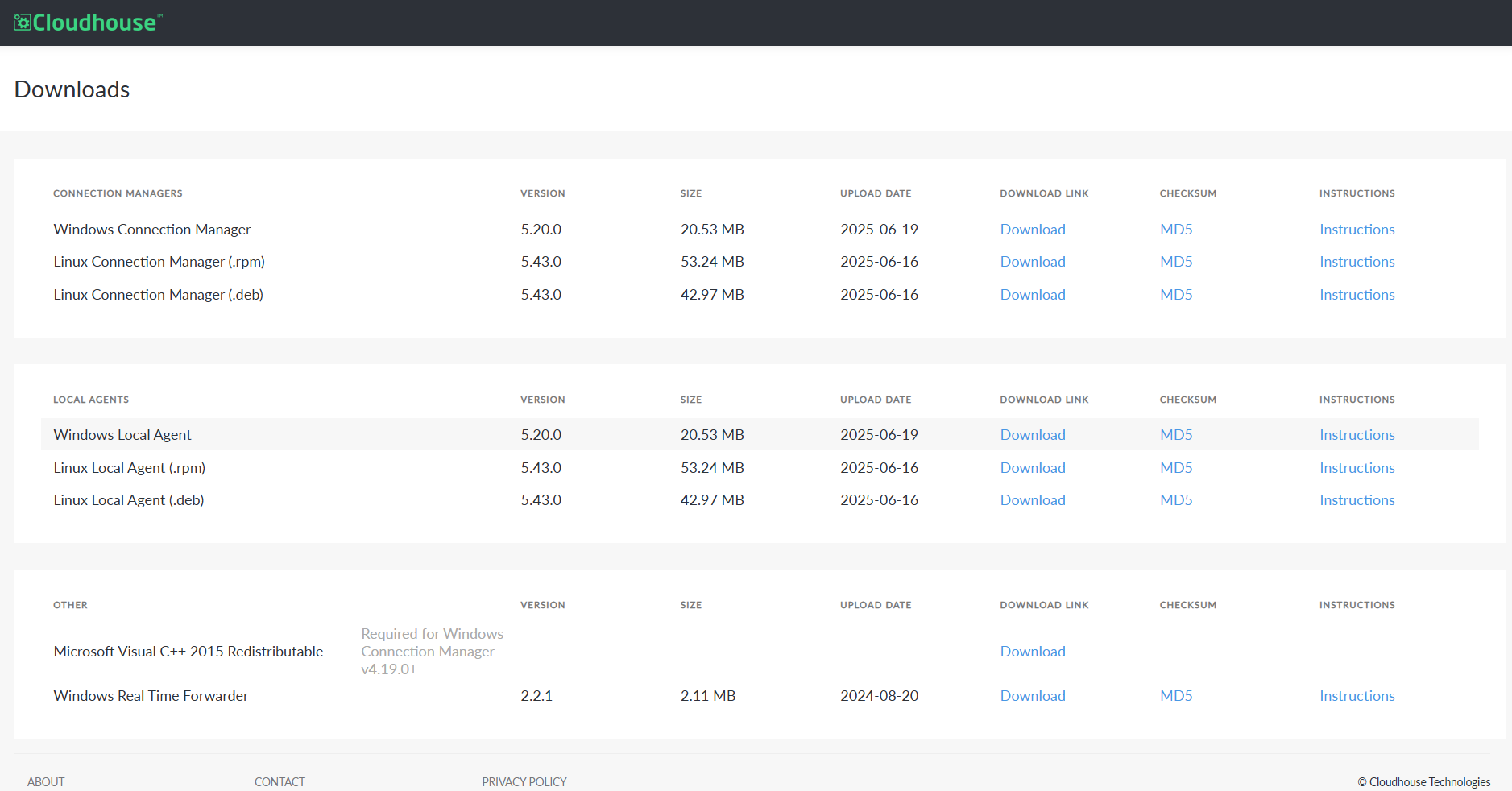This screenshot has width=1512, height=791.
Task: Download Microsoft Visual C++ 2015 Redistributable
Action: 1033,652
